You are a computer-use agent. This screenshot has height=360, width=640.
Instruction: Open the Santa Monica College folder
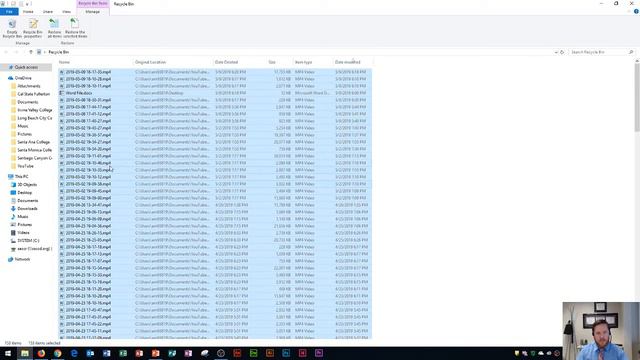(34, 150)
